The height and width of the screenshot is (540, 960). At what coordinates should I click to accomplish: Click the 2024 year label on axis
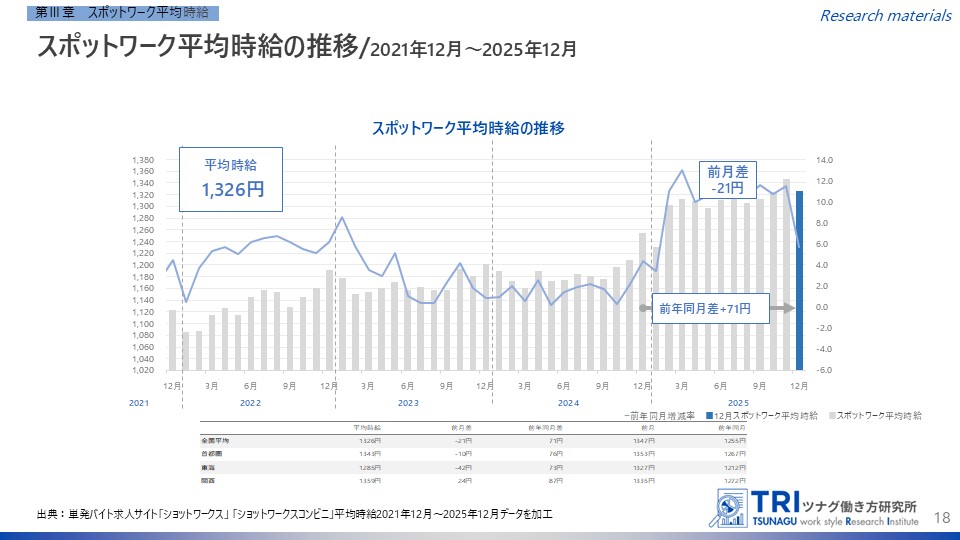tap(568, 402)
